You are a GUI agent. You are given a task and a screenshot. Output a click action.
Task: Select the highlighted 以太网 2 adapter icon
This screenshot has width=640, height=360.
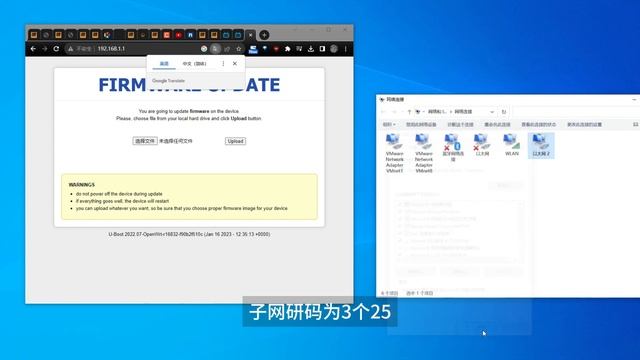[x=541, y=145]
